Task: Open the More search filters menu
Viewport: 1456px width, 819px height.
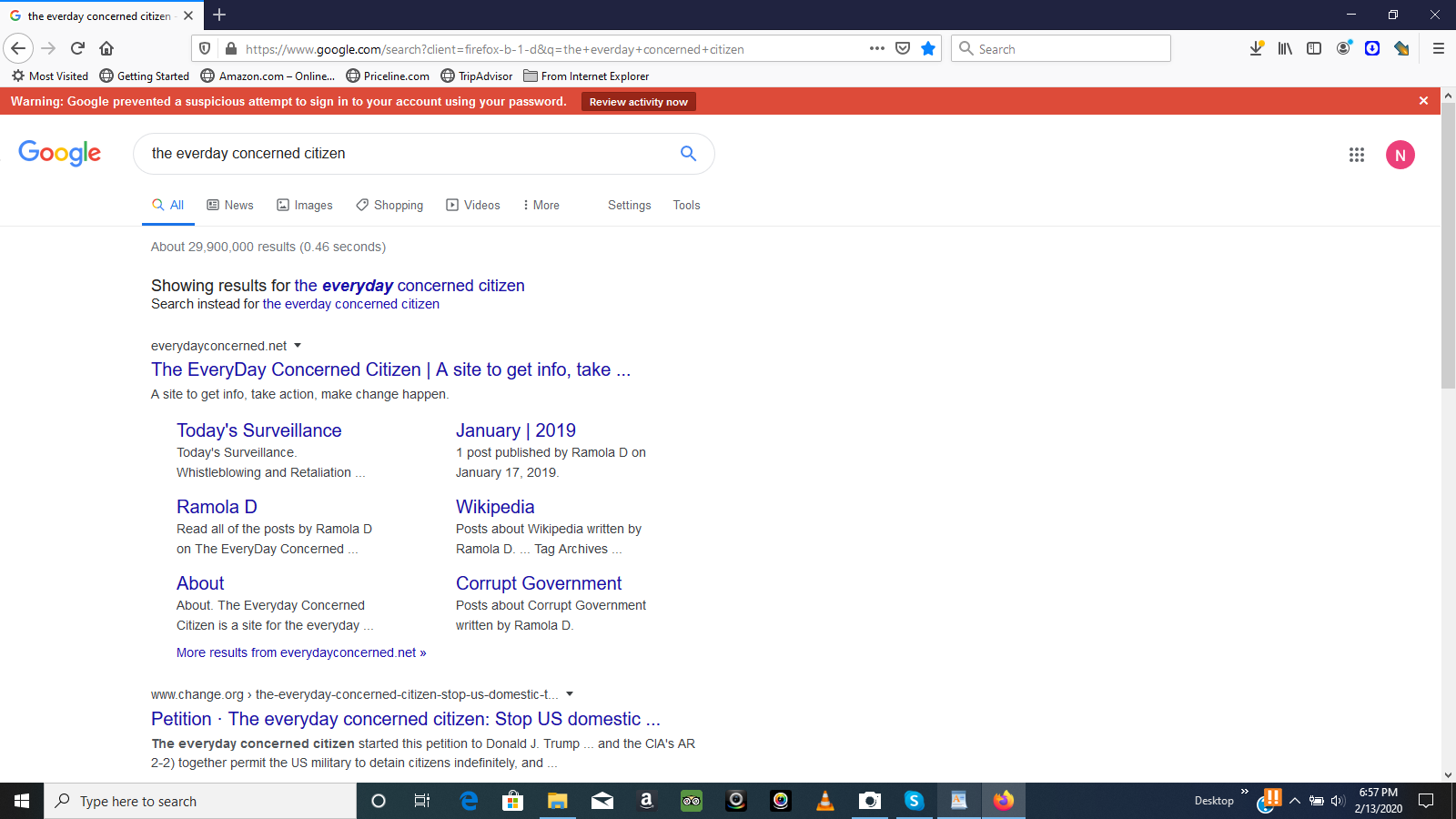Action: click(x=541, y=206)
